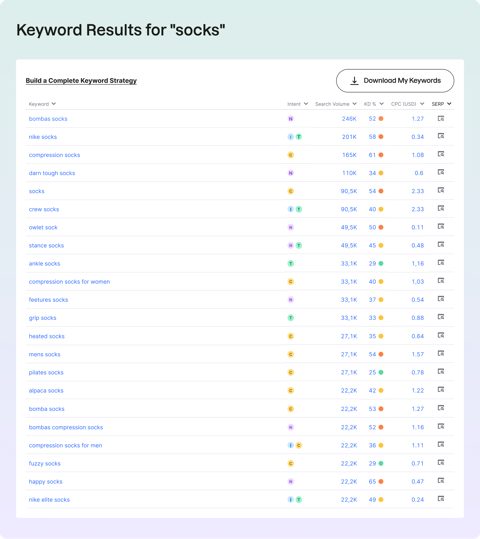The height and width of the screenshot is (539, 480).
Task: Open the alpaca socks keyword link
Action: (x=46, y=390)
